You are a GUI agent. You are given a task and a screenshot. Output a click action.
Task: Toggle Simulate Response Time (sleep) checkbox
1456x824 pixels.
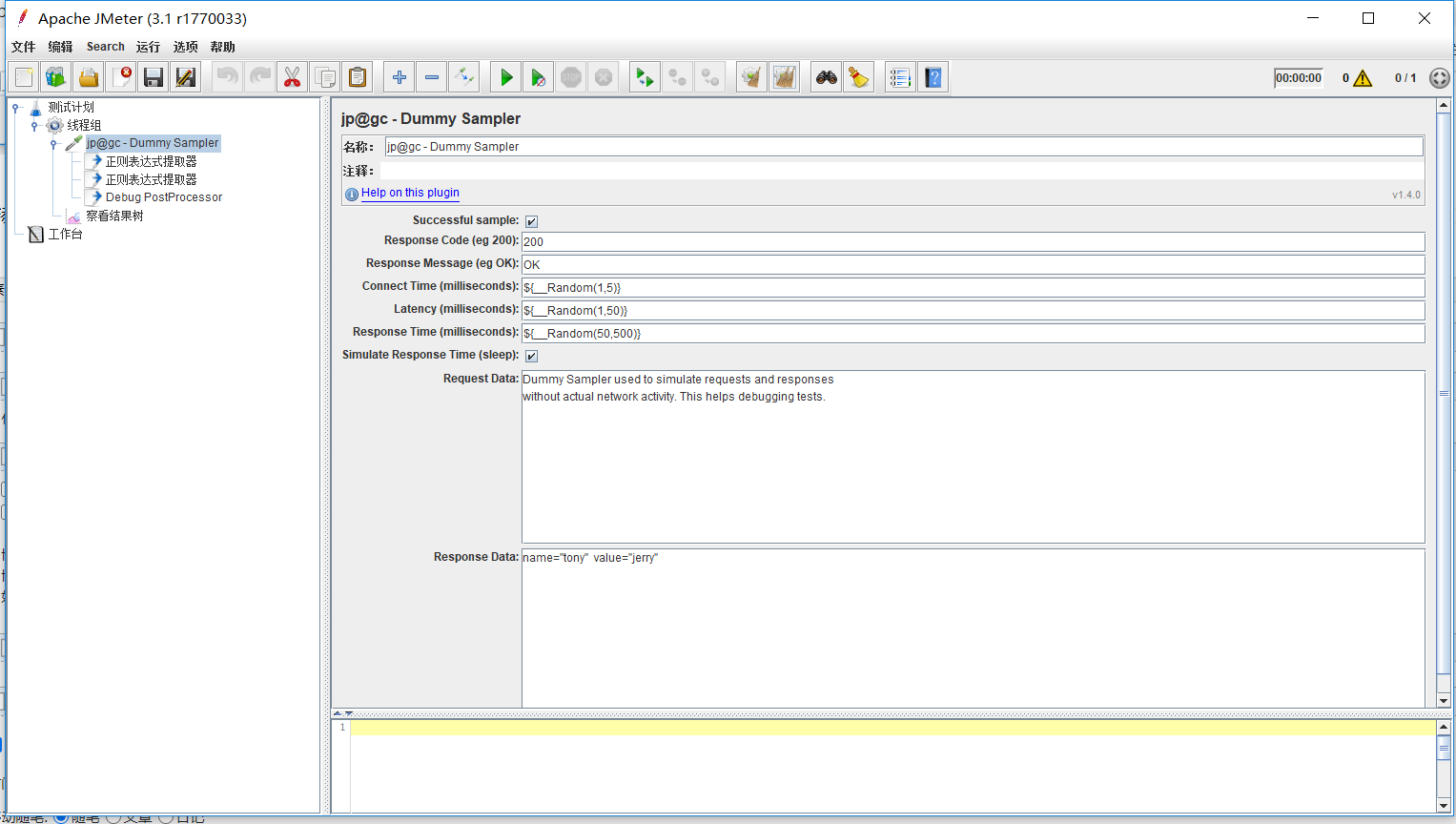coord(532,356)
